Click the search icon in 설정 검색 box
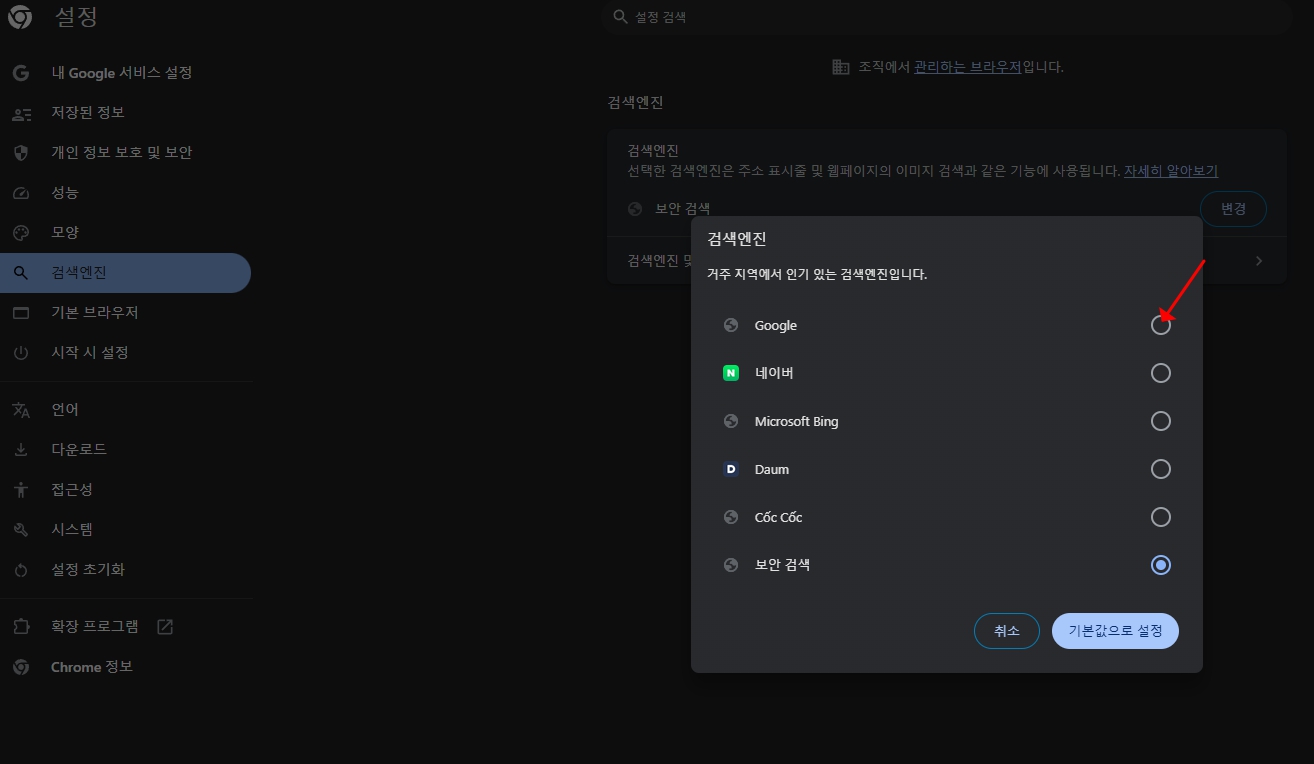The height and width of the screenshot is (764, 1314). [621, 17]
